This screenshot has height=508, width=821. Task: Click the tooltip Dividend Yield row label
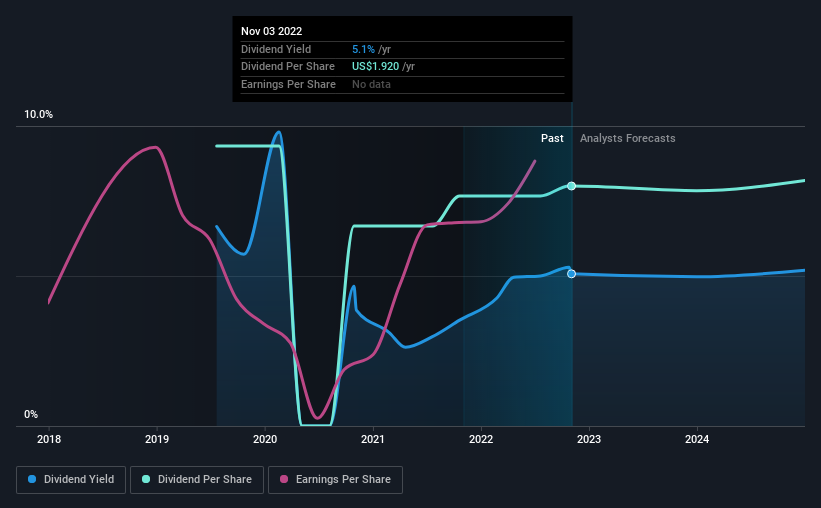276,49
